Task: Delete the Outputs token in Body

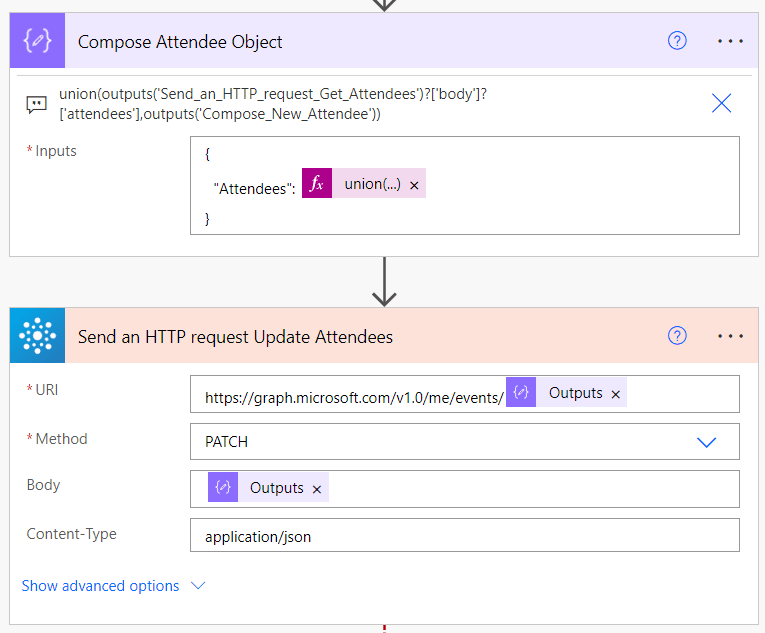Action: (317, 489)
